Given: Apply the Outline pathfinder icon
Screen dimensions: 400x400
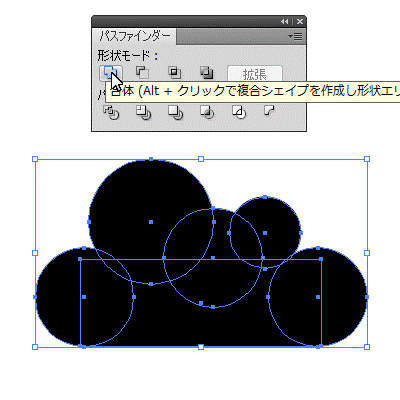Looking at the screenshot, I should (239, 112).
